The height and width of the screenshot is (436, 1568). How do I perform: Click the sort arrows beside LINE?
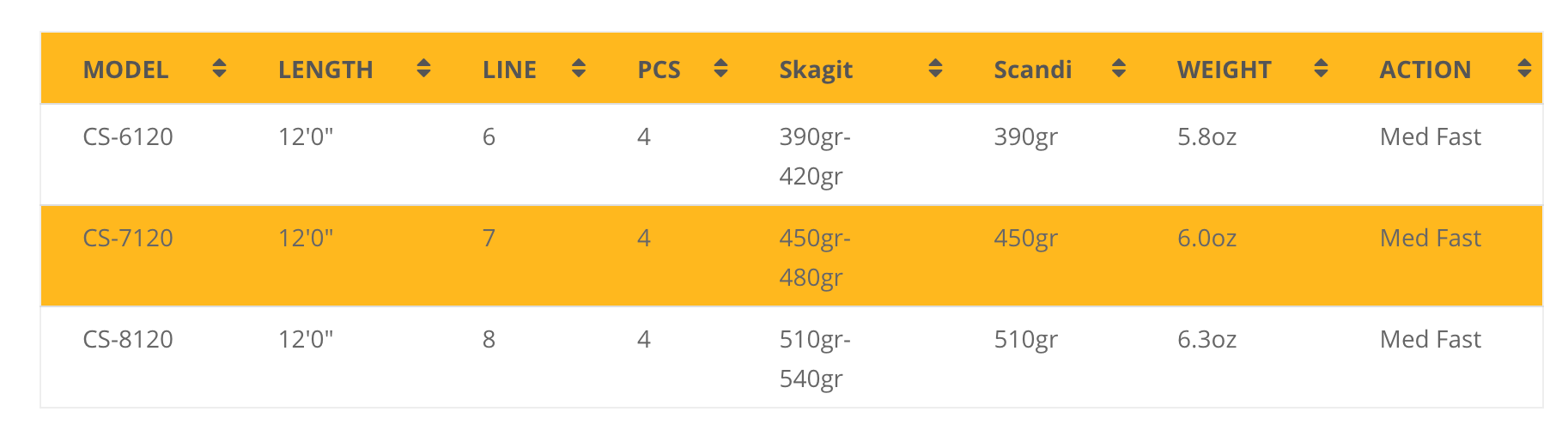coord(579,69)
